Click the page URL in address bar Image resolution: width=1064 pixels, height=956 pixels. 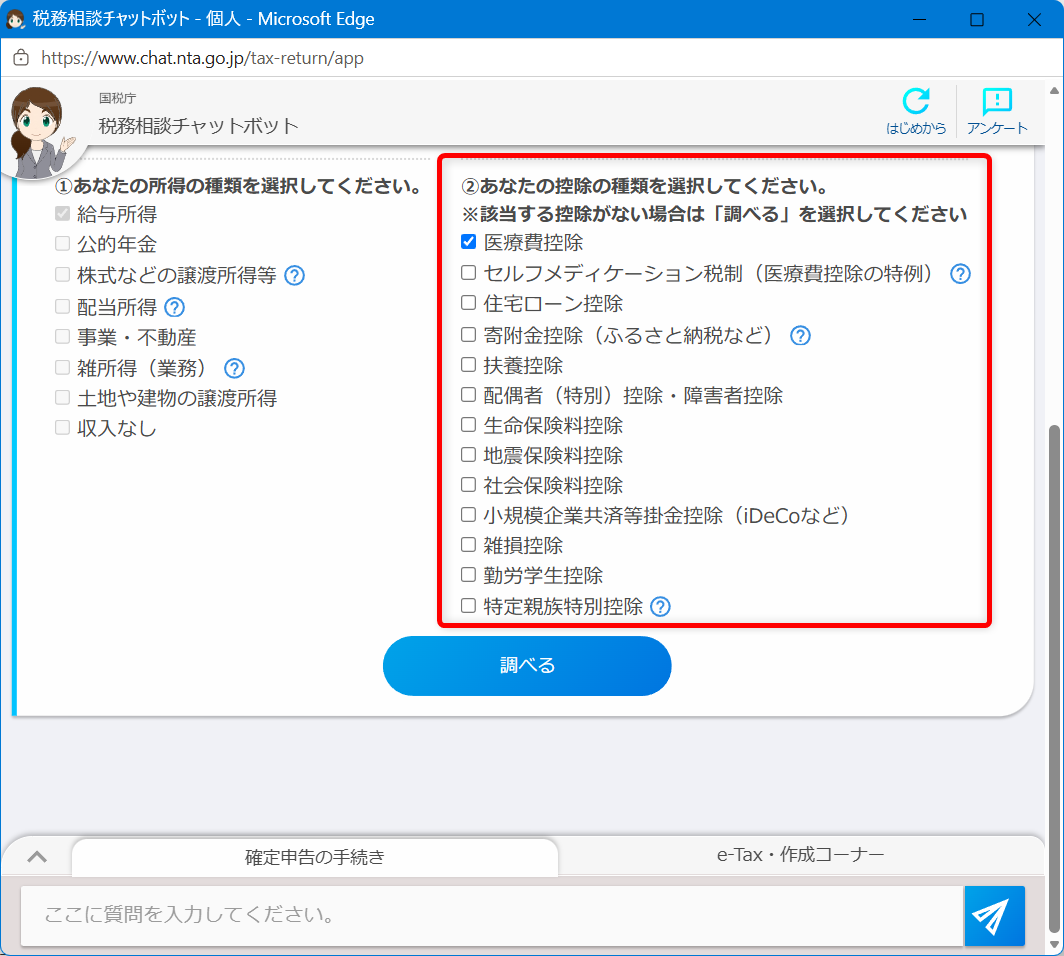click(x=202, y=58)
